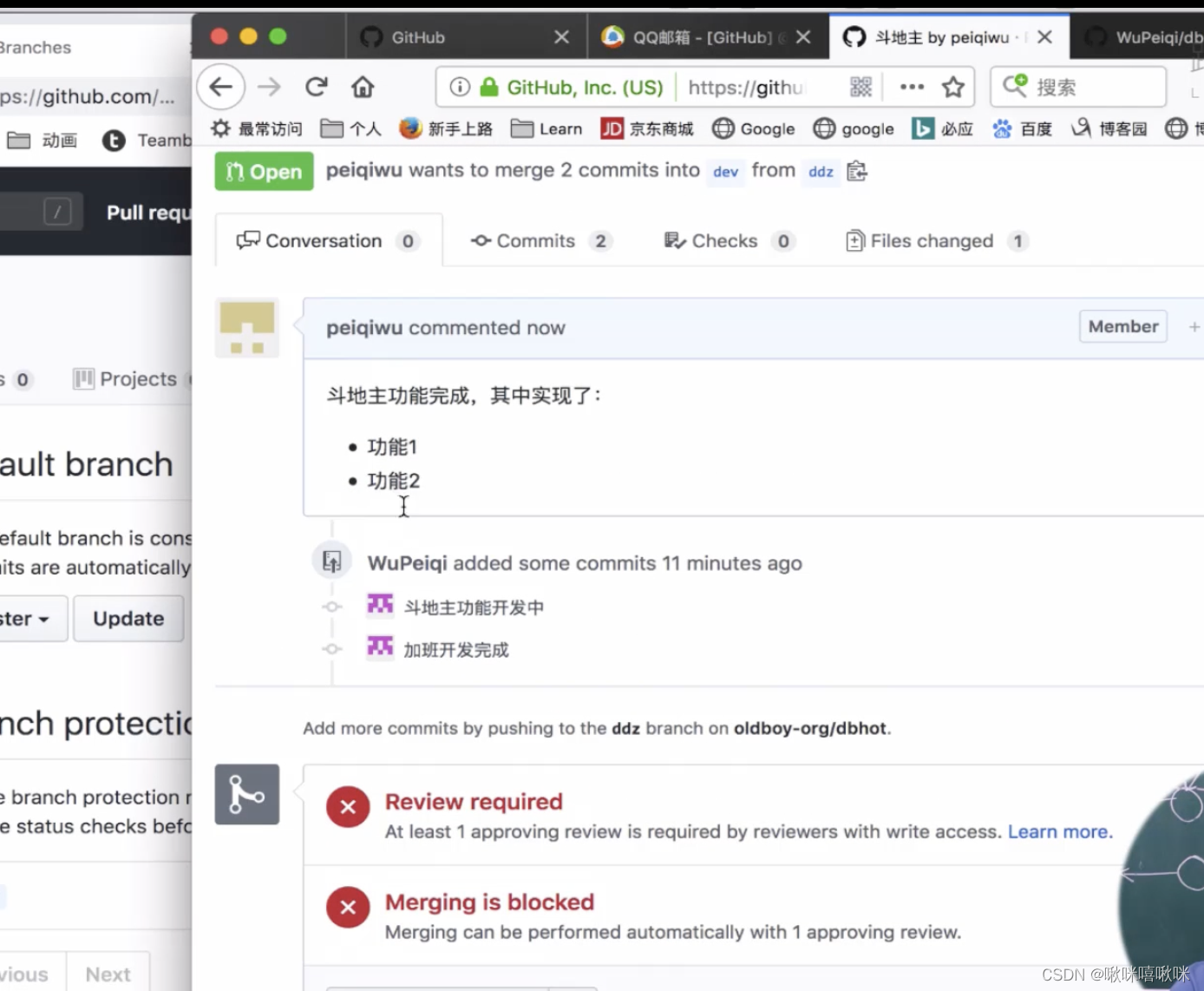Switch to the QQ邮箱 browser tab
Screen dimensions: 1204x991
coord(708,36)
